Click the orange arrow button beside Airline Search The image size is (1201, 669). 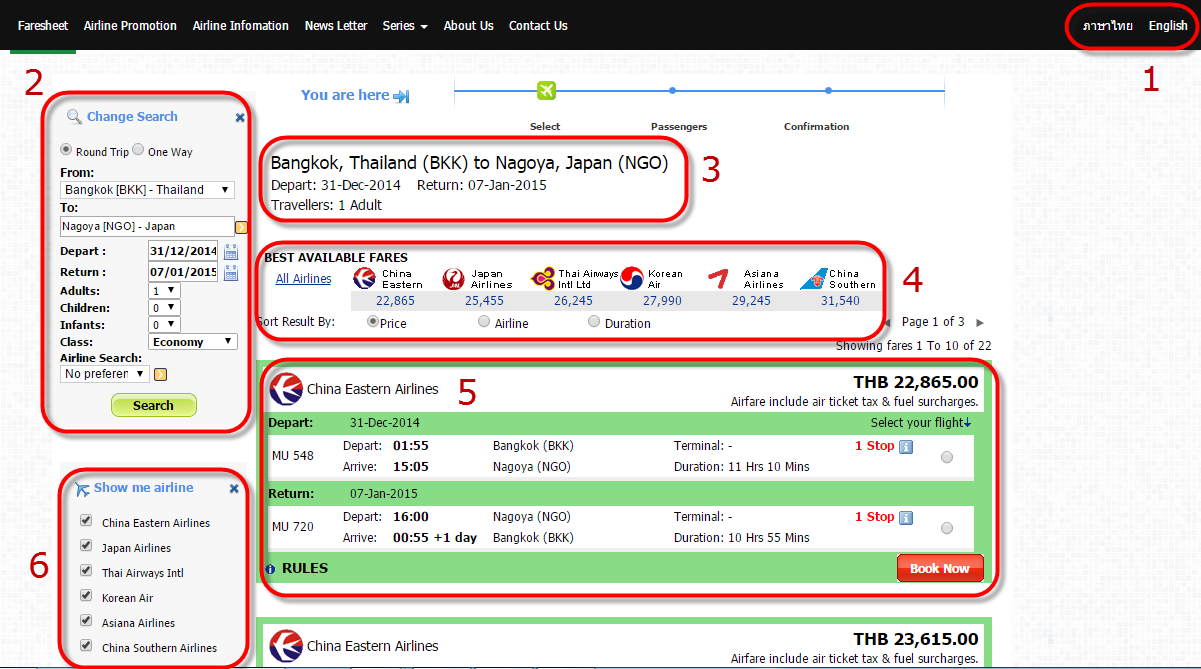pyautogui.click(x=160, y=374)
